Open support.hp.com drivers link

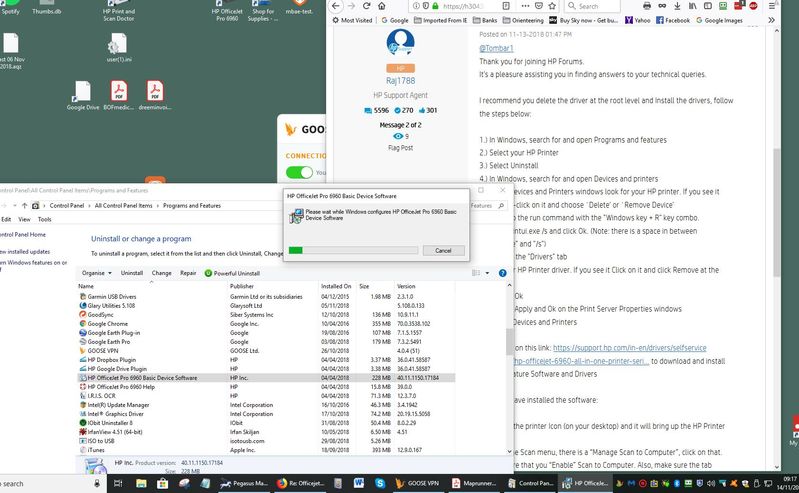click(629, 348)
